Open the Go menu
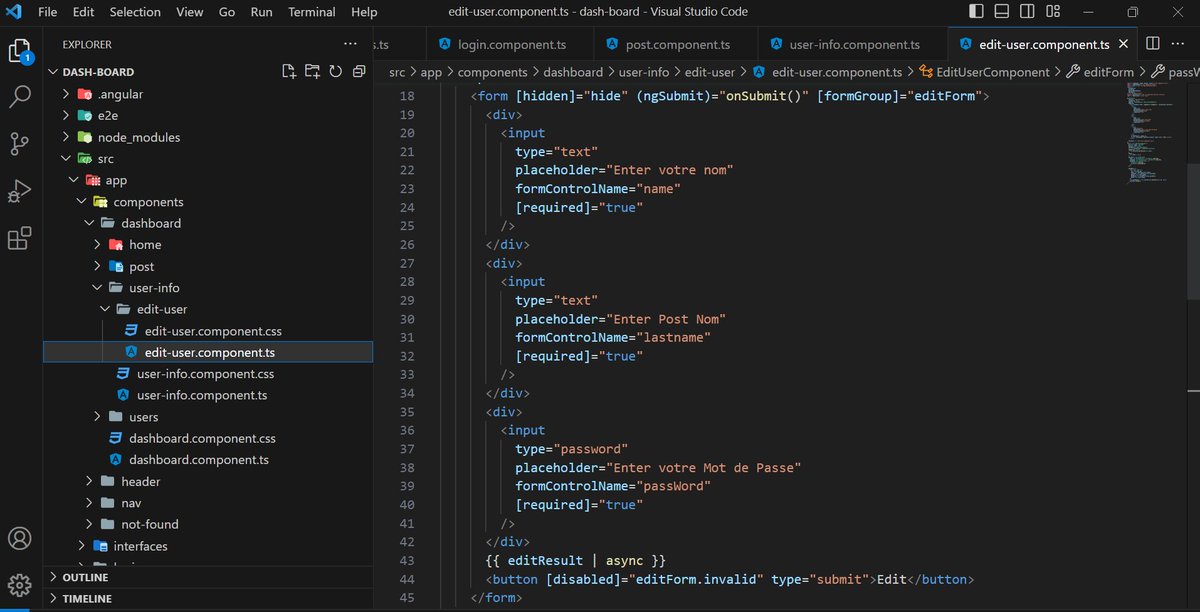This screenshot has height=612, width=1200. tap(227, 12)
